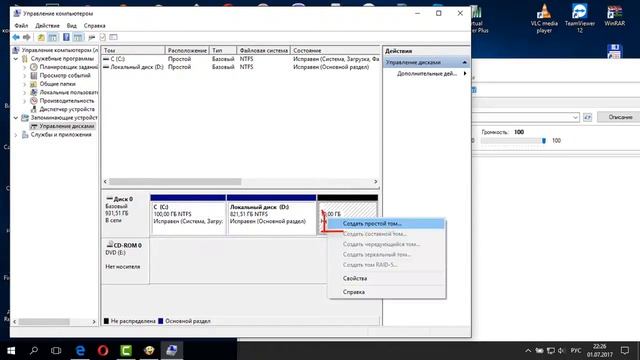The height and width of the screenshot is (360, 640).
Task: Select Общие папки tree item
Action: tap(53, 84)
